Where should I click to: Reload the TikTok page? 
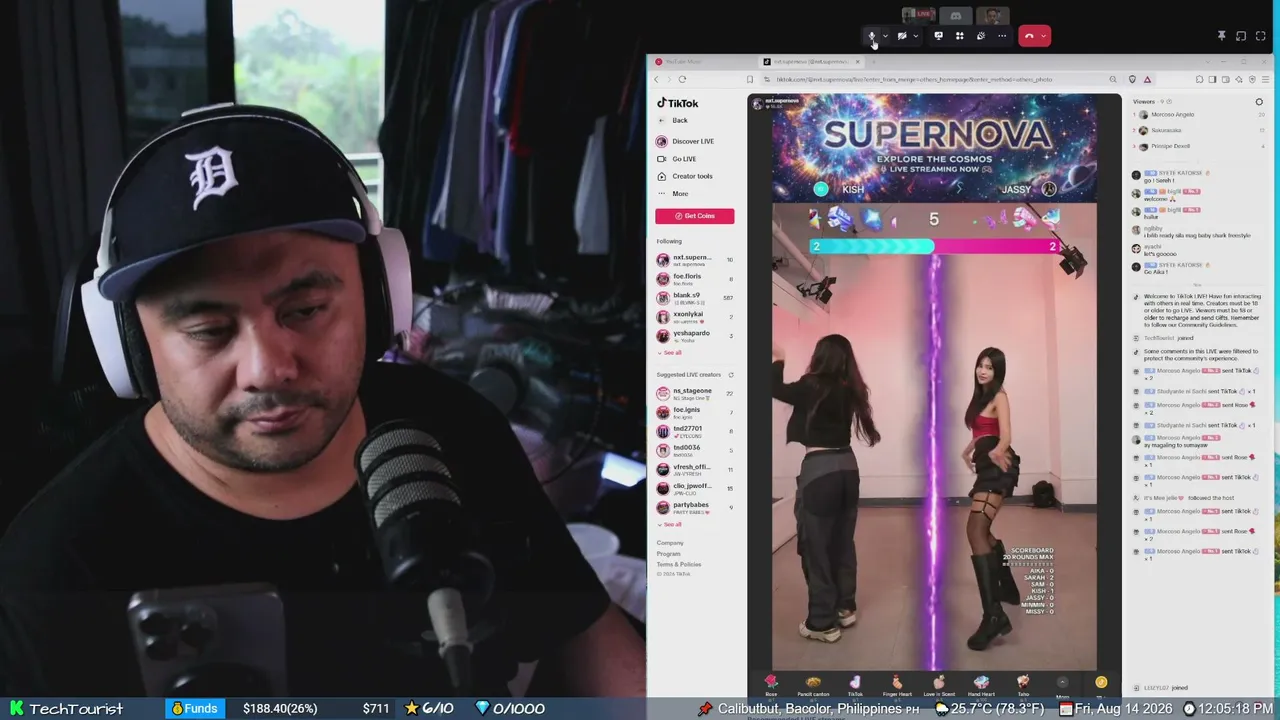[682, 79]
